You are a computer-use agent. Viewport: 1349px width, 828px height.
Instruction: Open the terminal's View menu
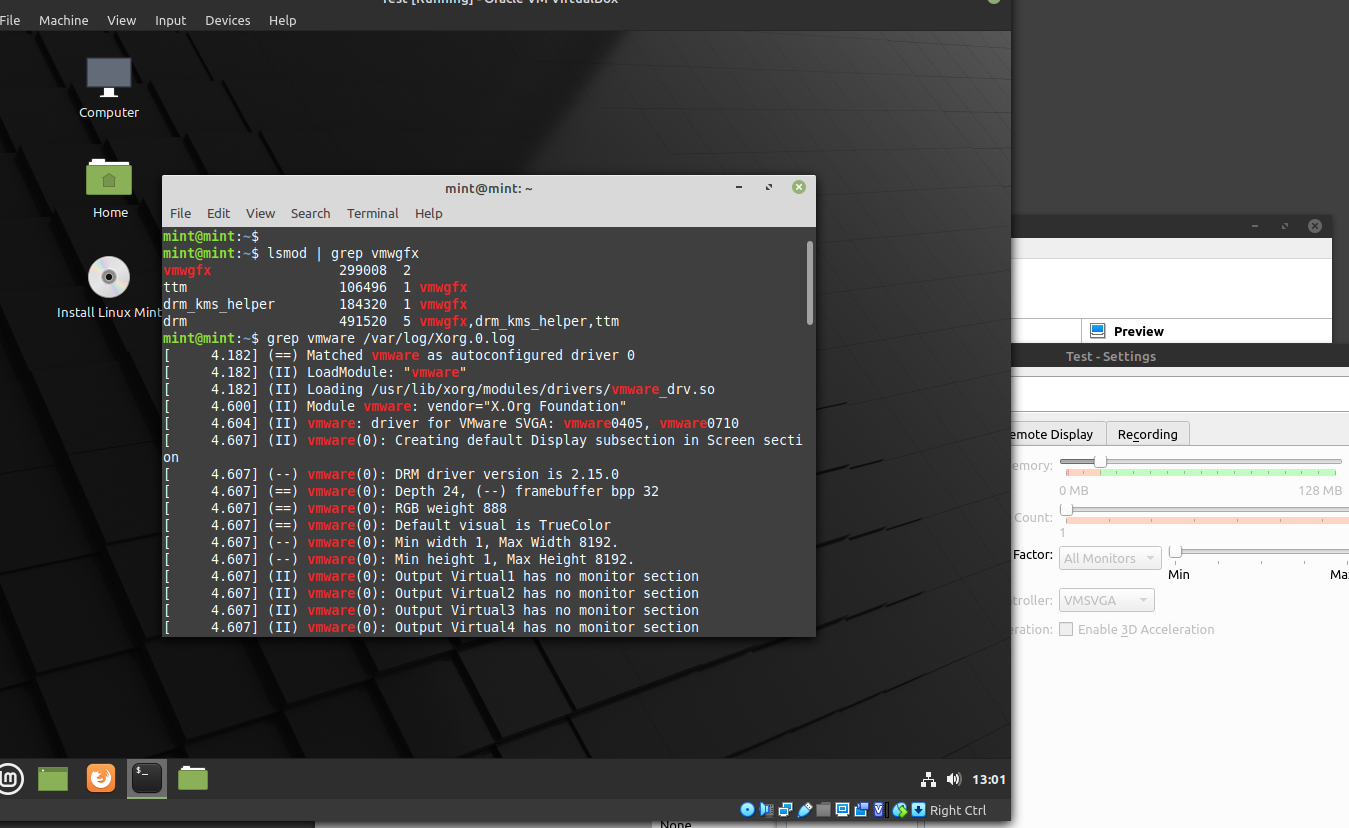click(260, 213)
